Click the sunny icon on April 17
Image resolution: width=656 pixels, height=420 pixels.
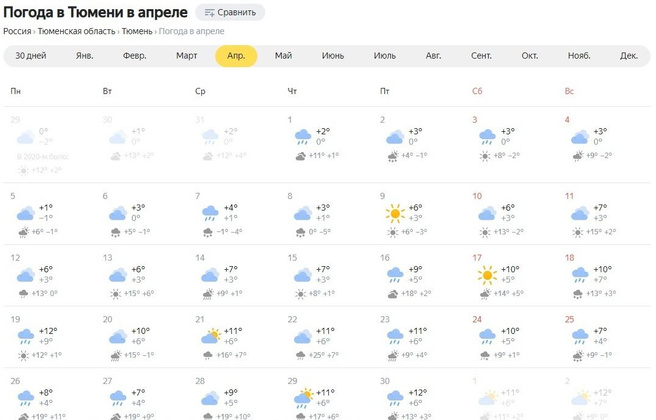click(x=487, y=275)
